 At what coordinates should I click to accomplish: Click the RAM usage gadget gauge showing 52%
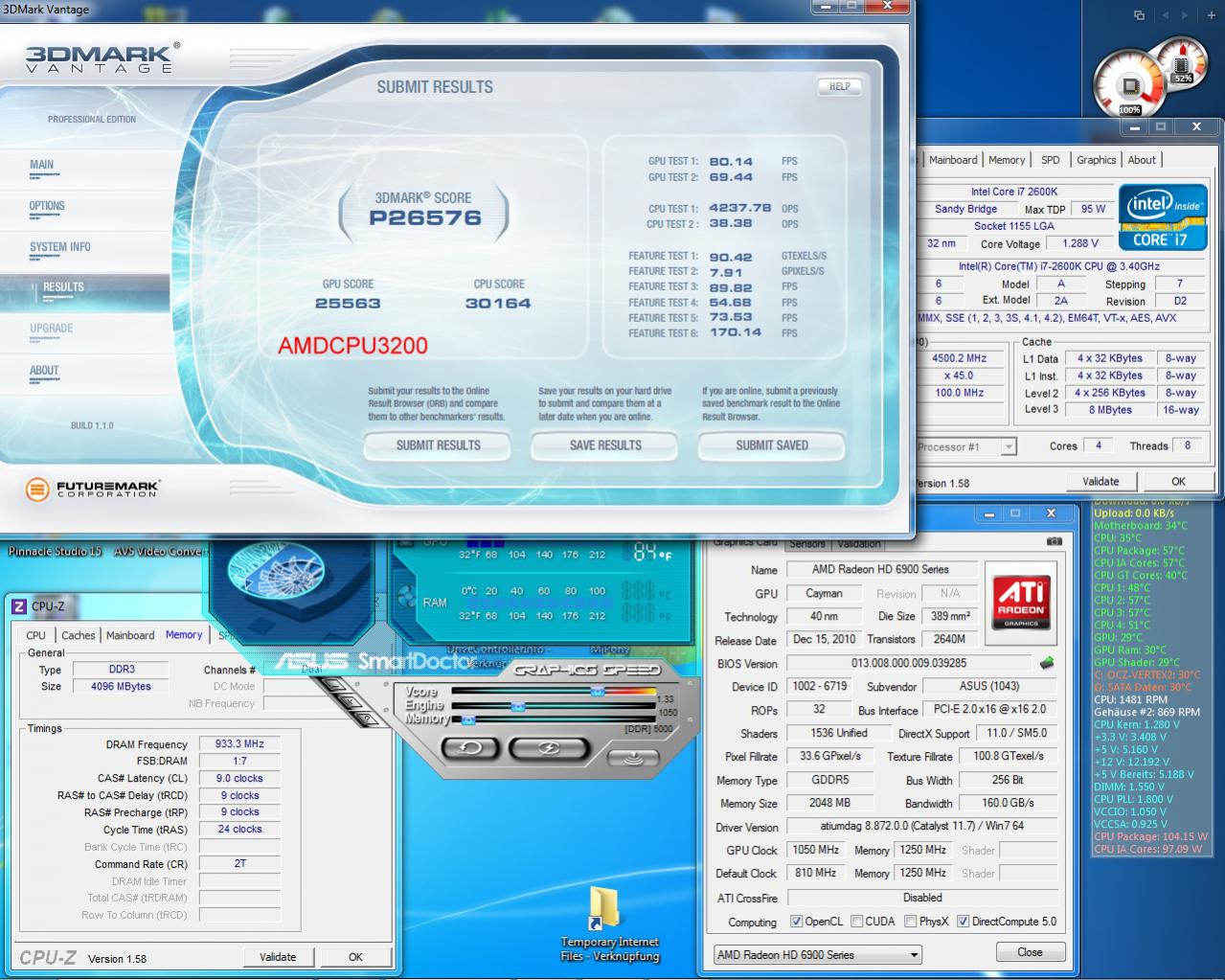(x=1182, y=65)
